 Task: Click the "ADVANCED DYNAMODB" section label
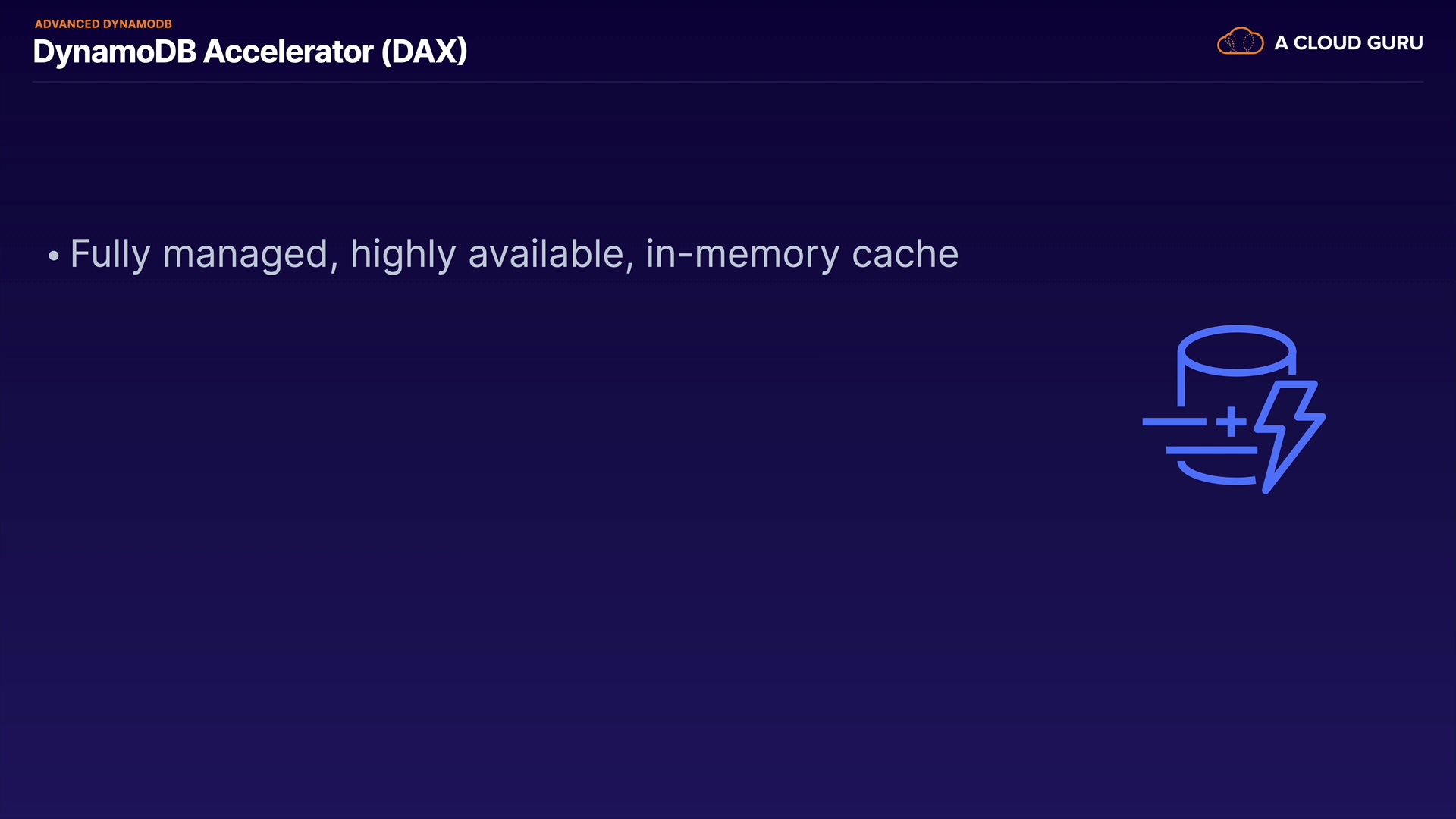(103, 24)
